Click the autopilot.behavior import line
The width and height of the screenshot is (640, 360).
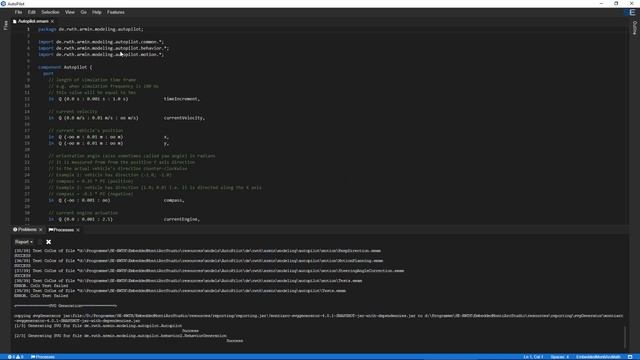coord(103,48)
